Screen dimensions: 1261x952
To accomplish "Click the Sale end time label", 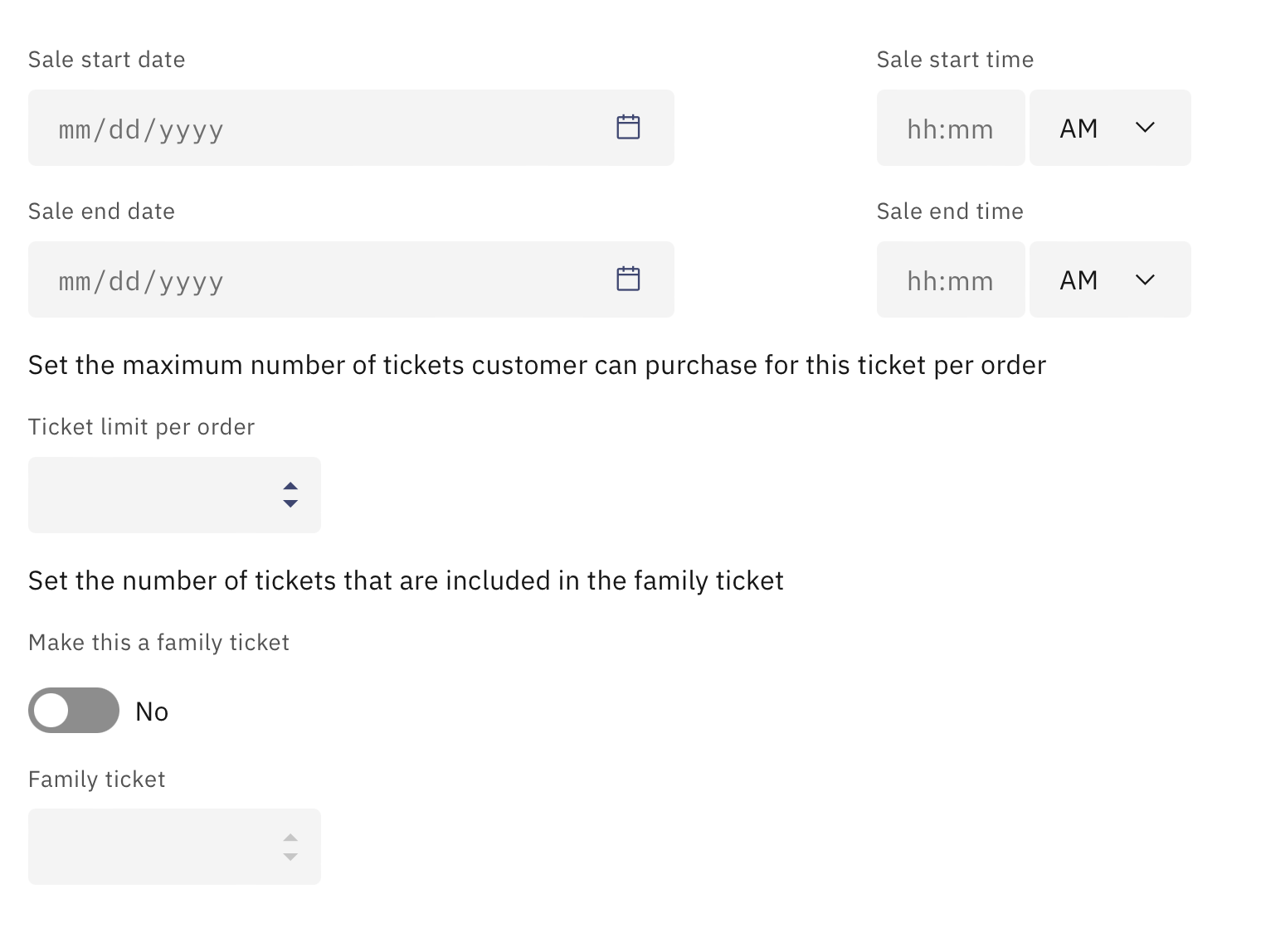I will 950,211.
